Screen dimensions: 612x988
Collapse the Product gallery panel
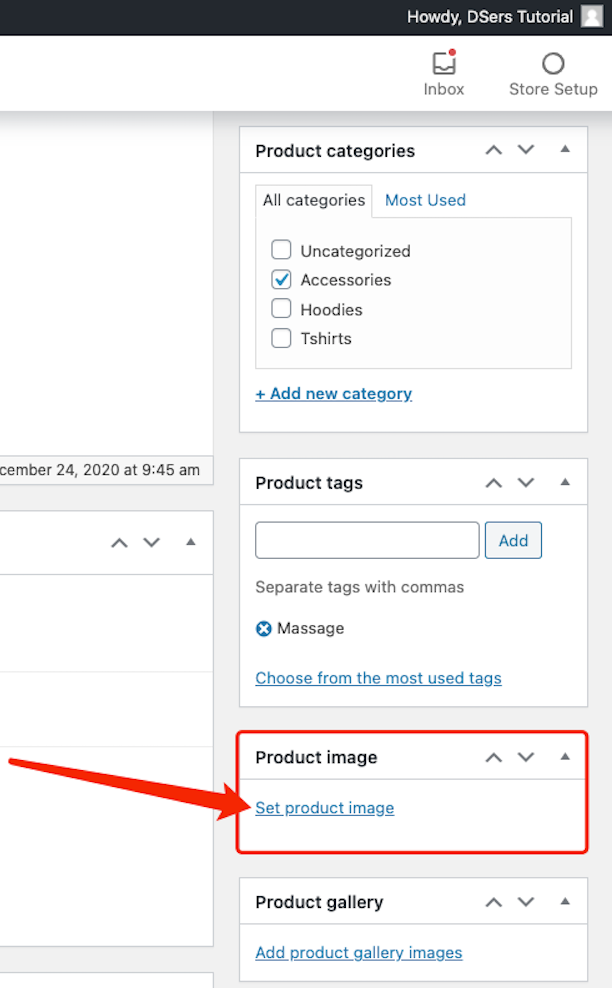pyautogui.click(x=565, y=902)
